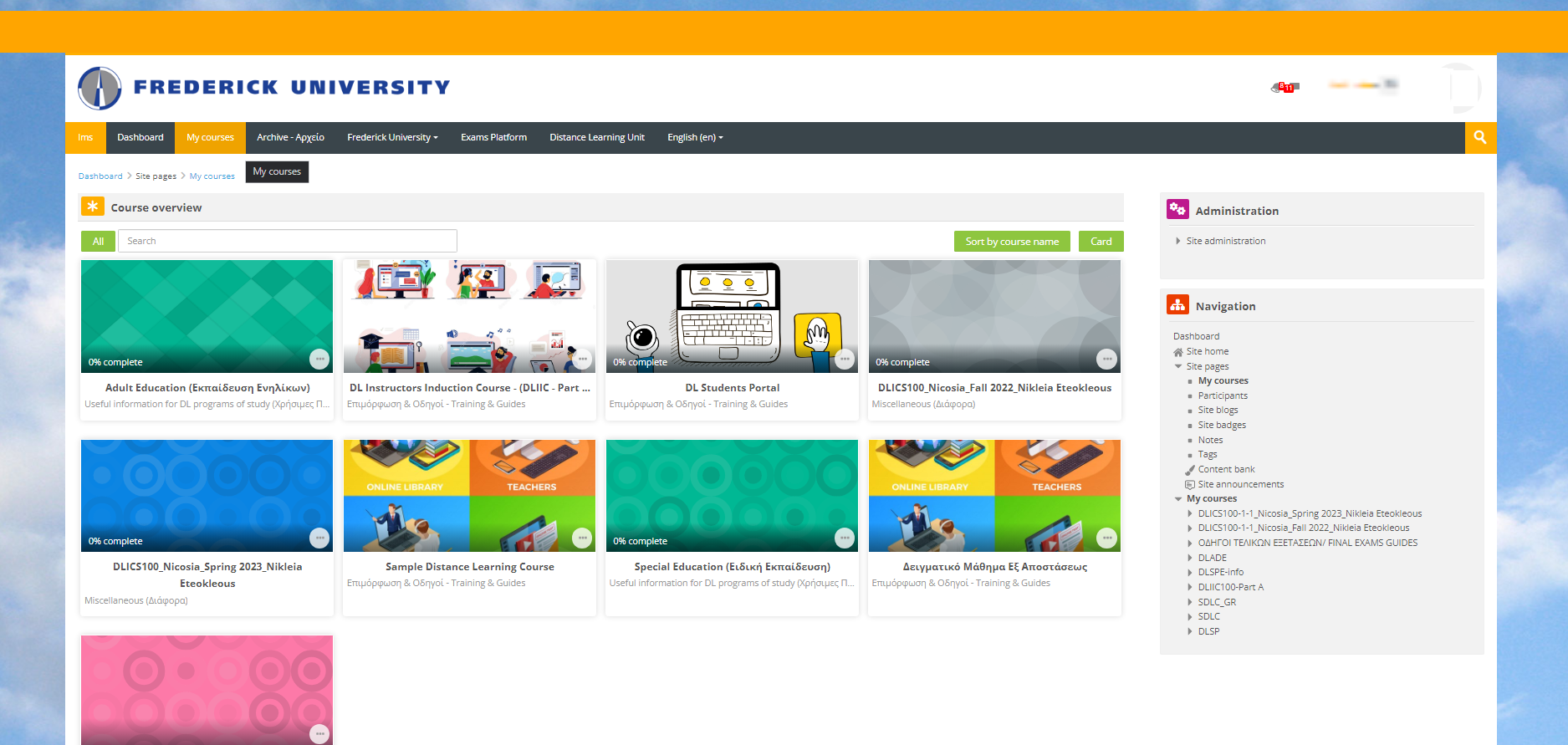
Task: Click the Sample Distance Learning Course thumbnail
Action: tap(470, 496)
